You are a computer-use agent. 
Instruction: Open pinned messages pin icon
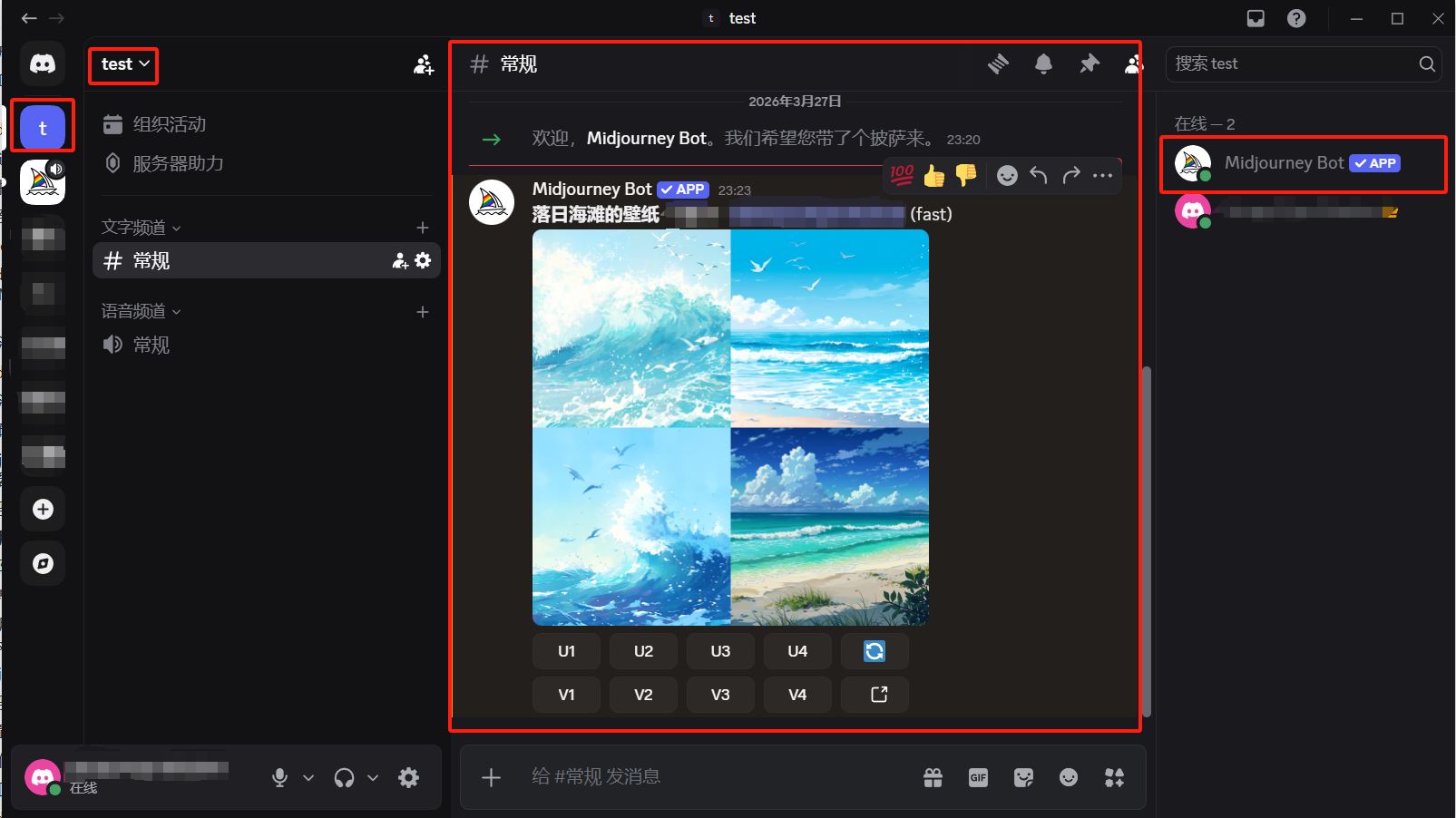pos(1089,63)
